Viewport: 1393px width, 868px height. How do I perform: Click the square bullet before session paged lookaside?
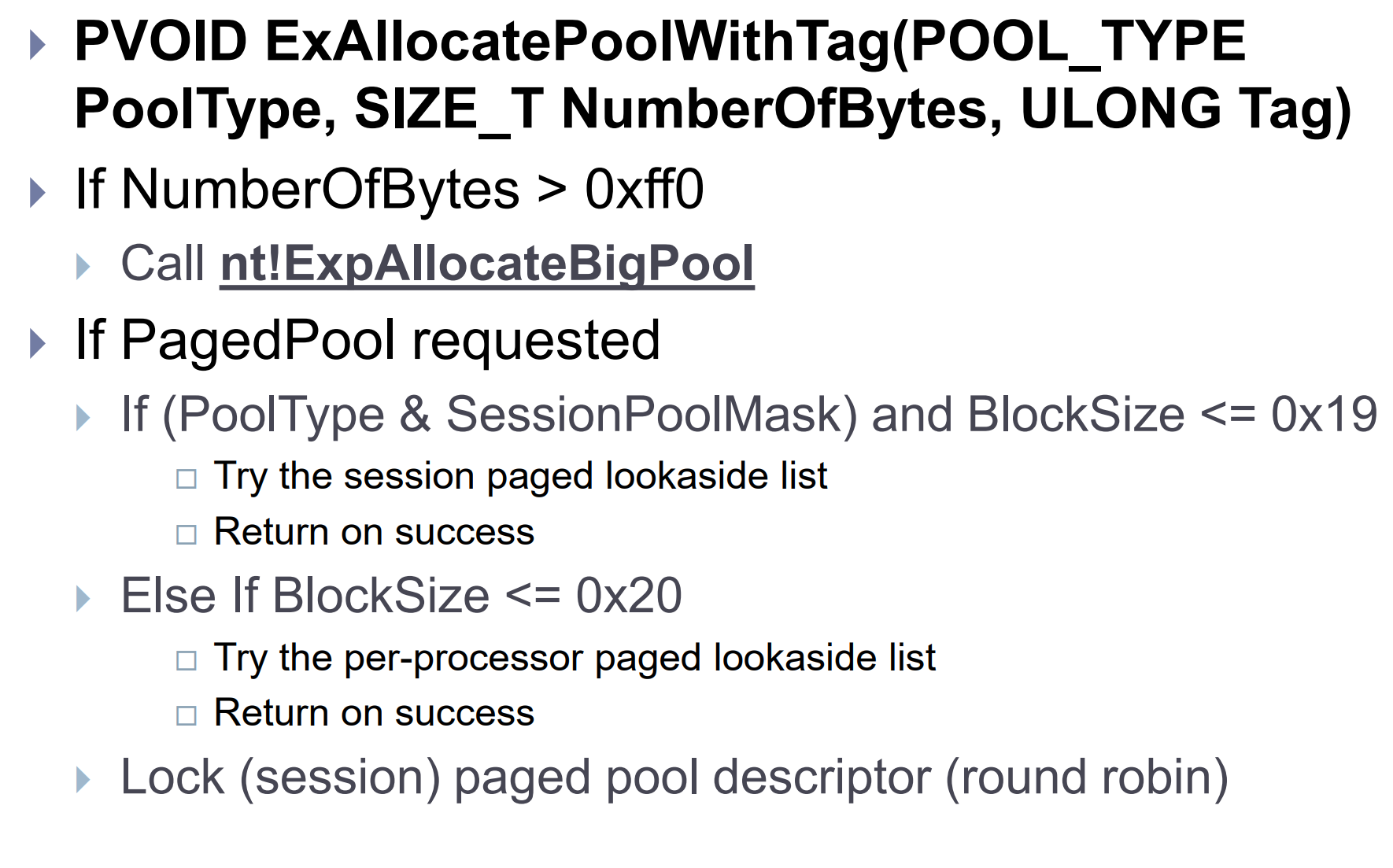(x=187, y=478)
